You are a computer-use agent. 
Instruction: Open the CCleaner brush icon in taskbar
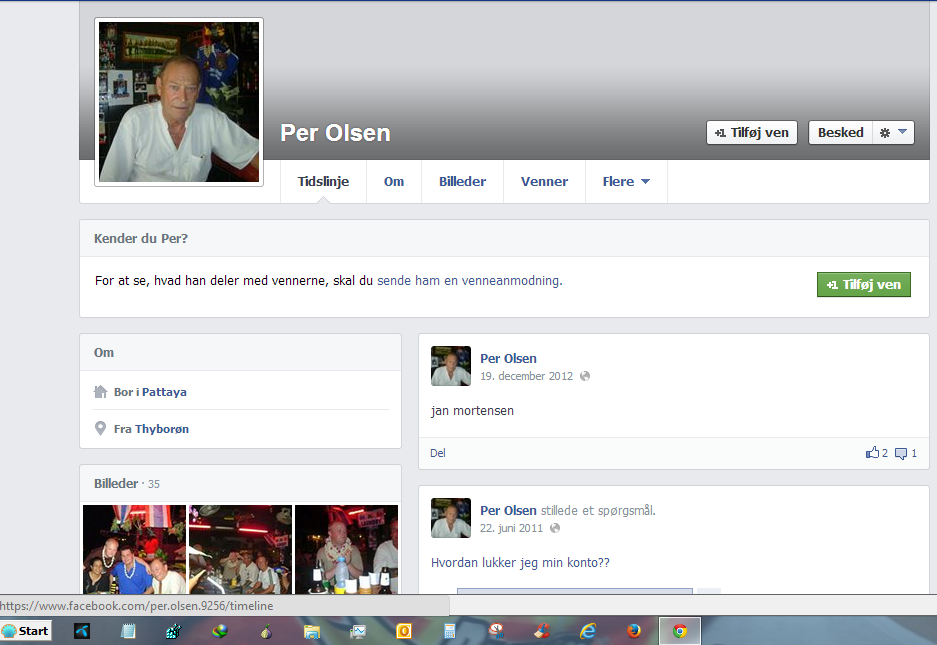[x=542, y=631]
